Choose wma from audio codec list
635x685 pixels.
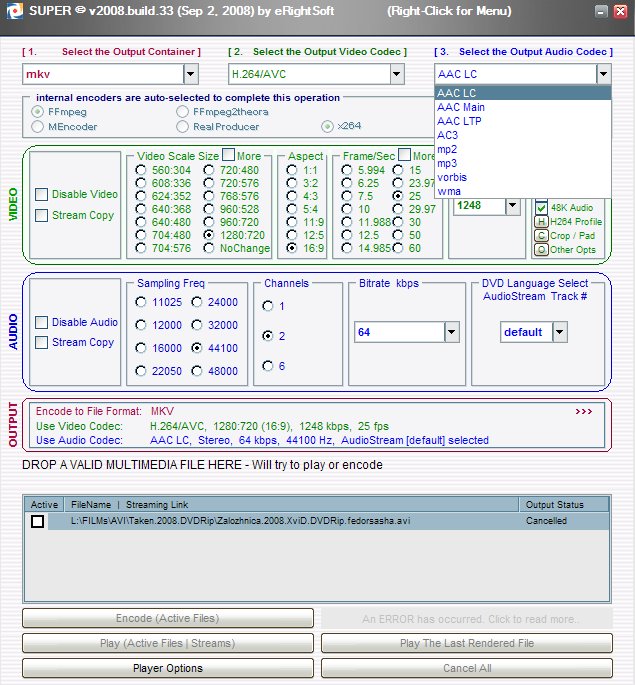tap(523, 191)
